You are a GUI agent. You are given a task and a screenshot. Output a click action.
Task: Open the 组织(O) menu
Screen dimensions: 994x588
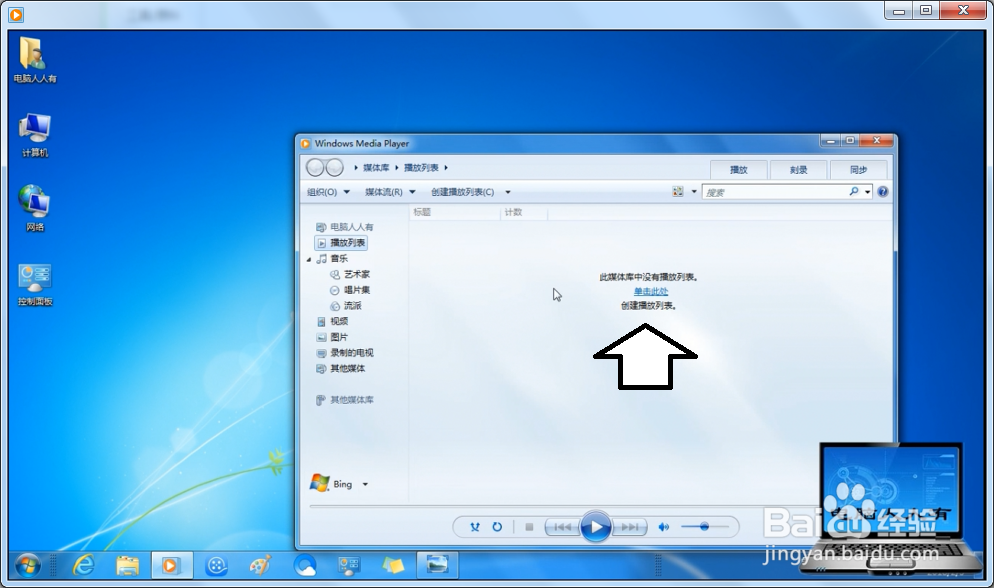(328, 192)
